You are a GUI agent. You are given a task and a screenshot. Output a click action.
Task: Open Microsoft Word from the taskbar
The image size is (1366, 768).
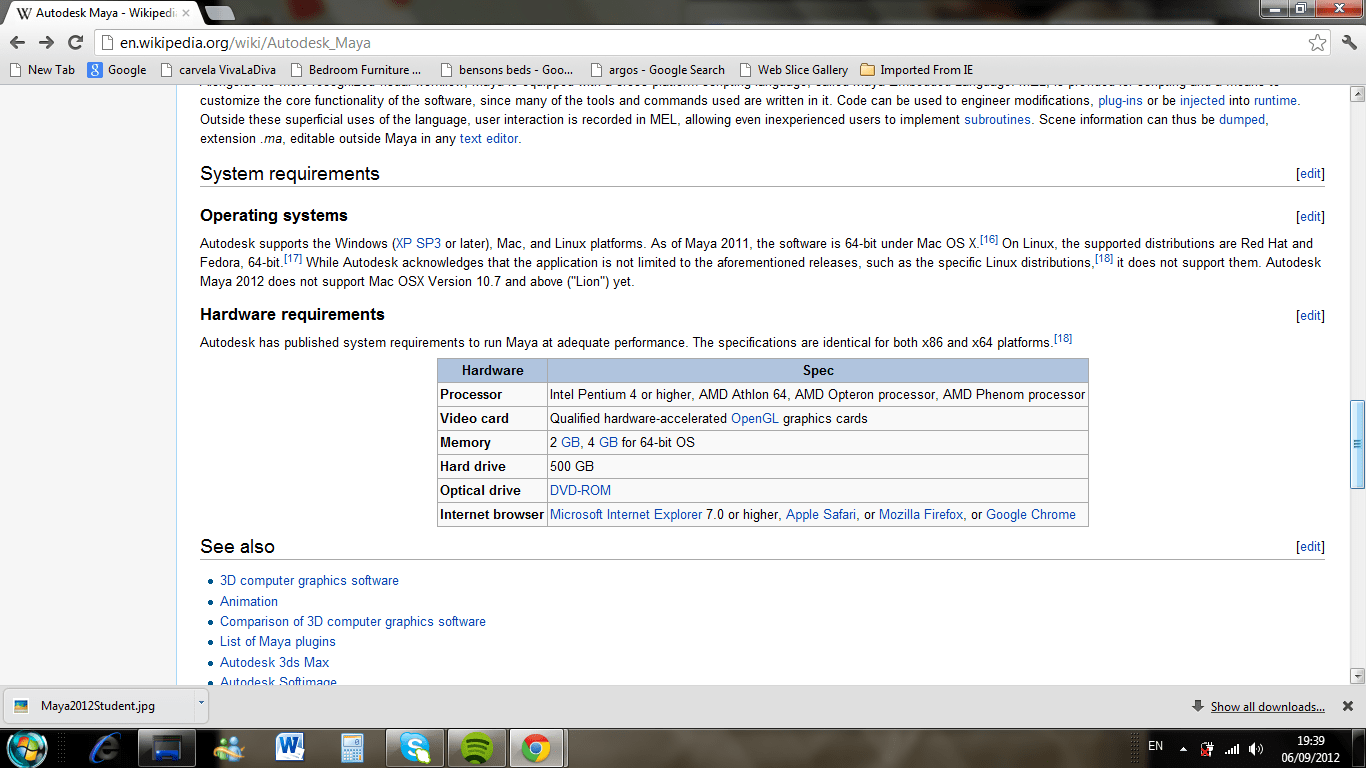tap(291, 747)
